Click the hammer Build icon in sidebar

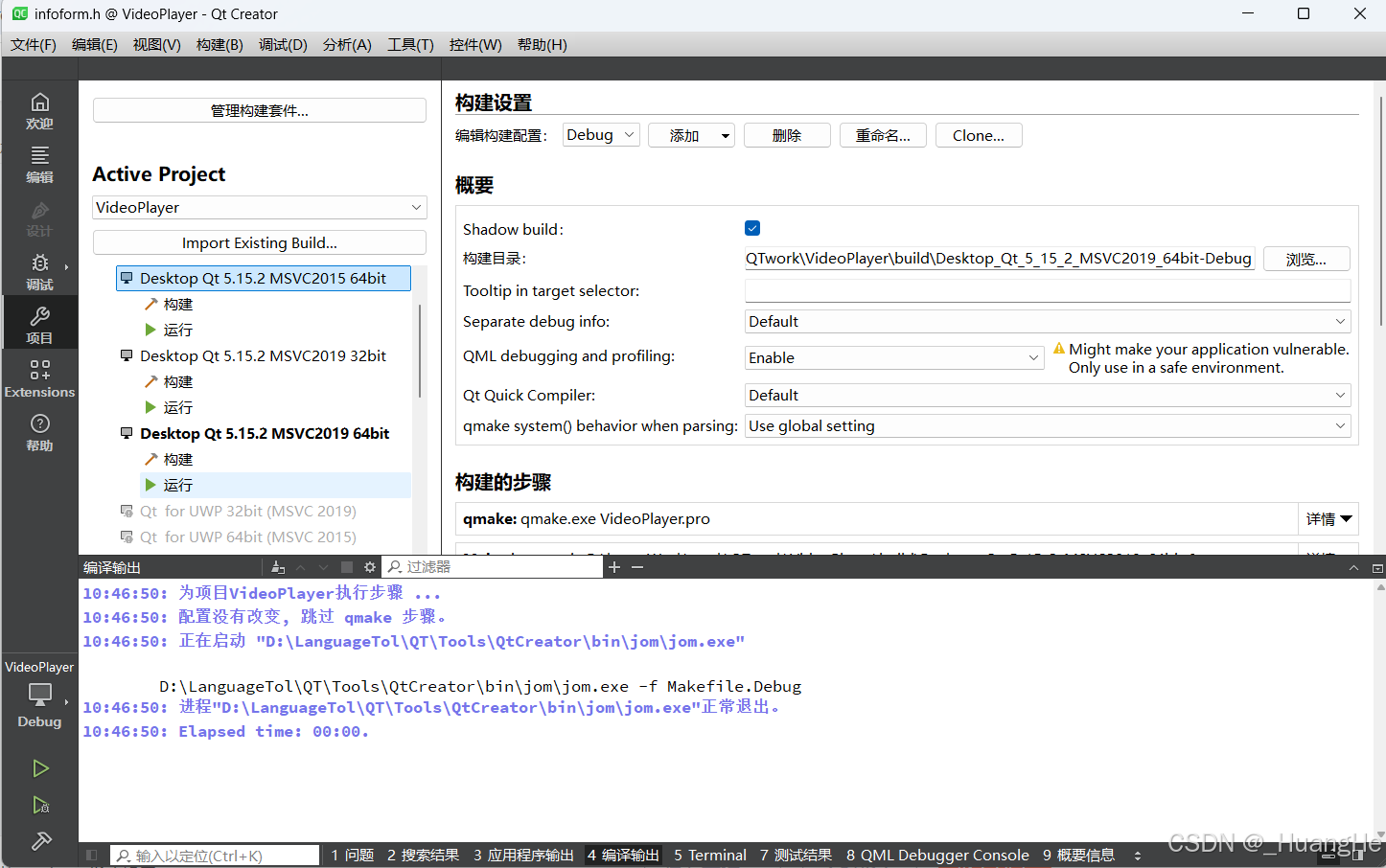tap(39, 840)
